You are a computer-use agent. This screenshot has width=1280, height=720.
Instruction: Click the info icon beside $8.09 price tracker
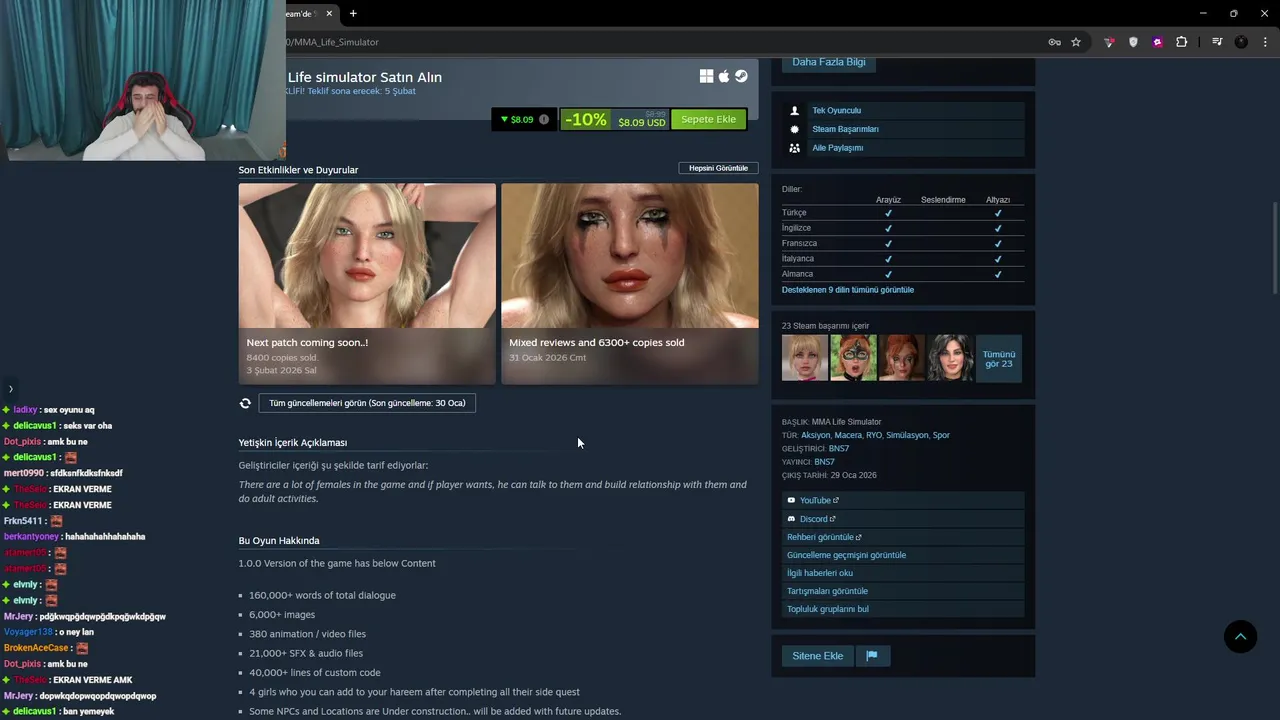pos(544,119)
